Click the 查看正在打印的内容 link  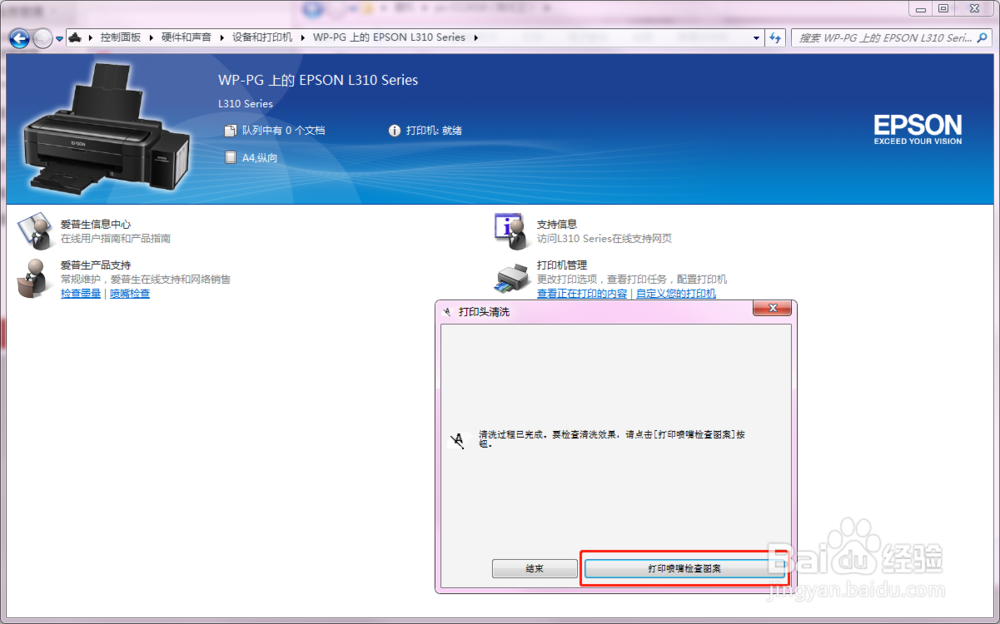coord(582,293)
